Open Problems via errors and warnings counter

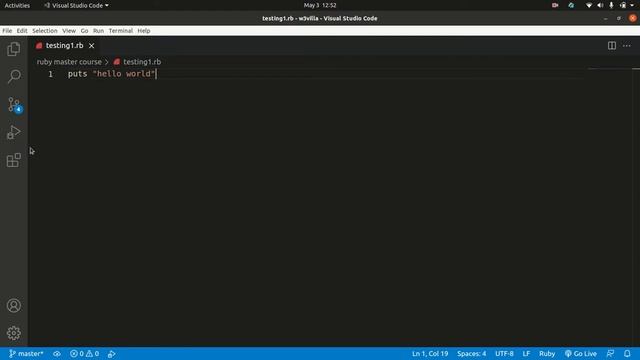click(84, 353)
